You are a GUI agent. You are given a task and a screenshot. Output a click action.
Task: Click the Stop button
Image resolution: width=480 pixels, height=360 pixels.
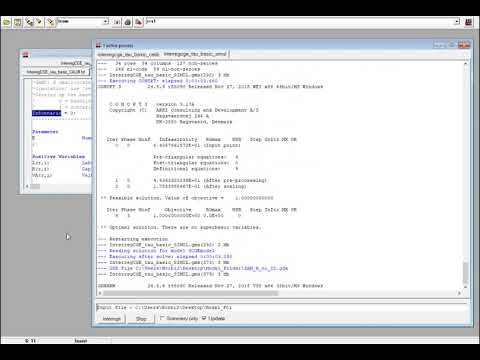click(x=141, y=319)
